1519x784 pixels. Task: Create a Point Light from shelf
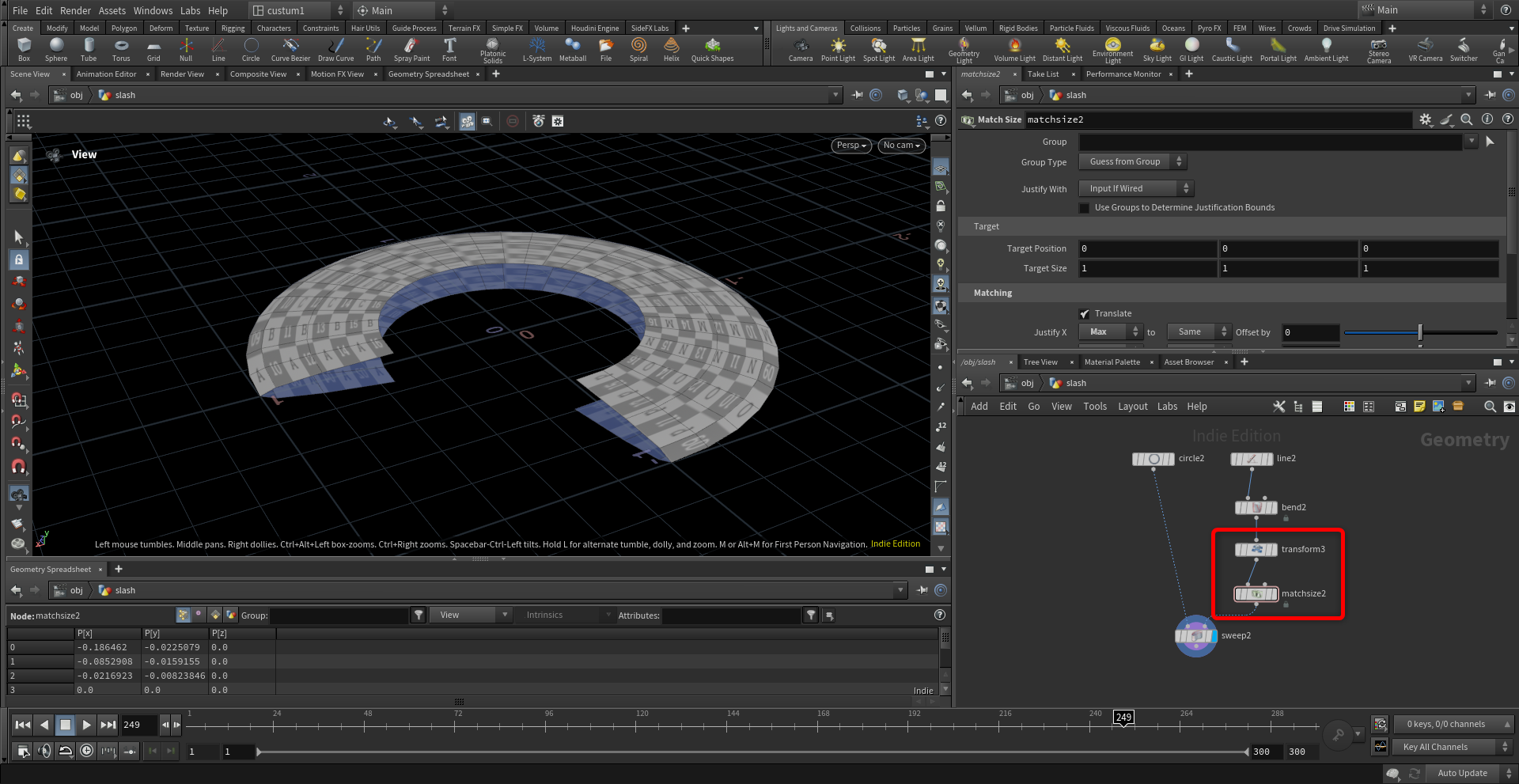(x=838, y=49)
